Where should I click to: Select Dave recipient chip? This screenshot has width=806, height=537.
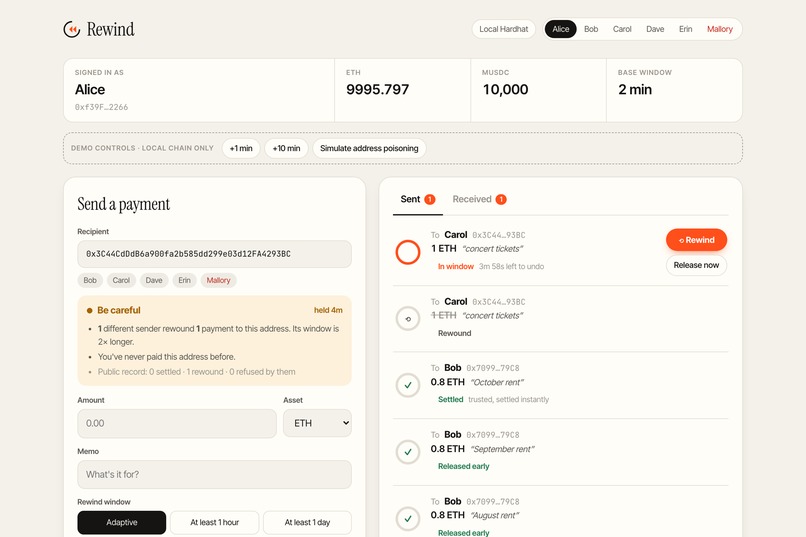click(x=154, y=280)
